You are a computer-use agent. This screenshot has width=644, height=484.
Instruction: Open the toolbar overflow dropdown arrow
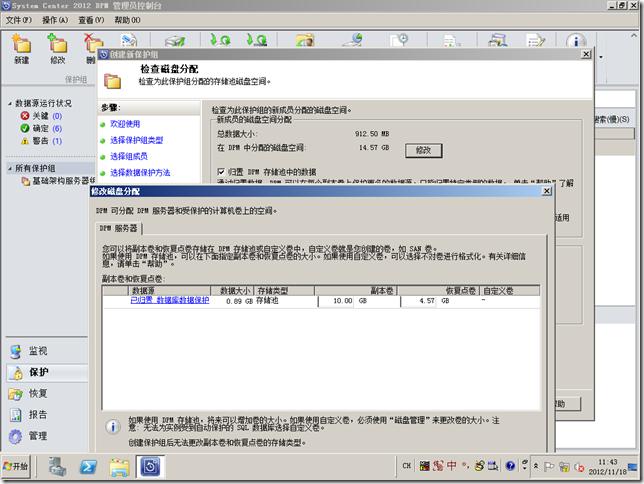[601, 57]
